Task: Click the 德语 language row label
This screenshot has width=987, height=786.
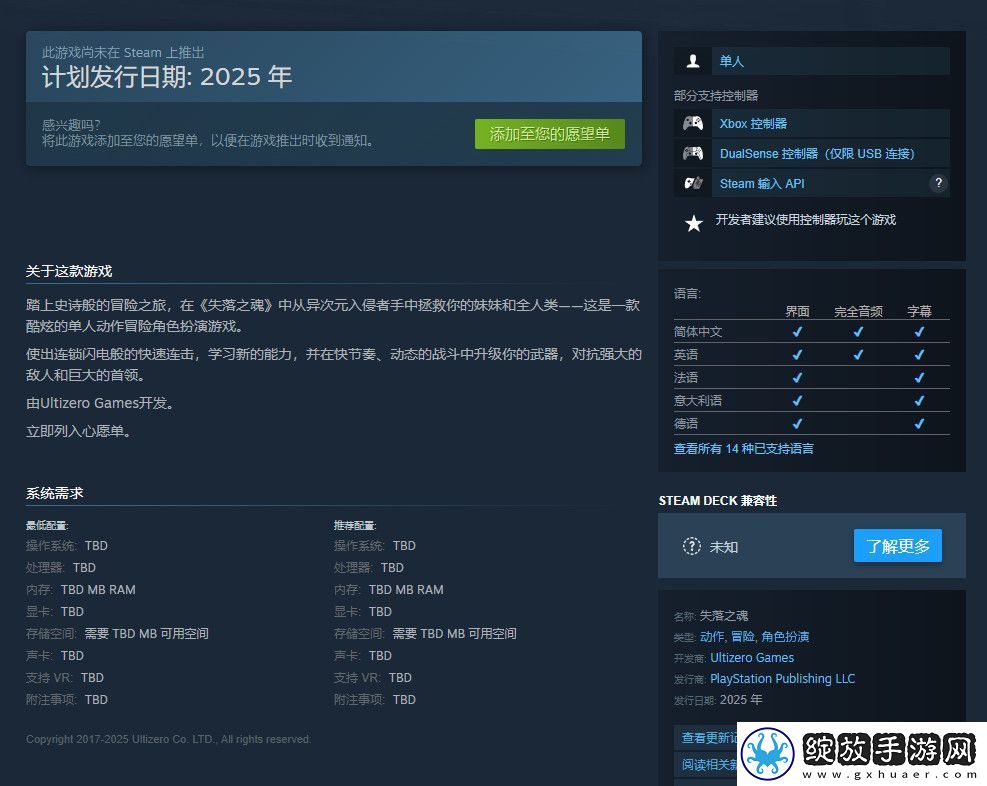Action: pyautogui.click(x=685, y=424)
